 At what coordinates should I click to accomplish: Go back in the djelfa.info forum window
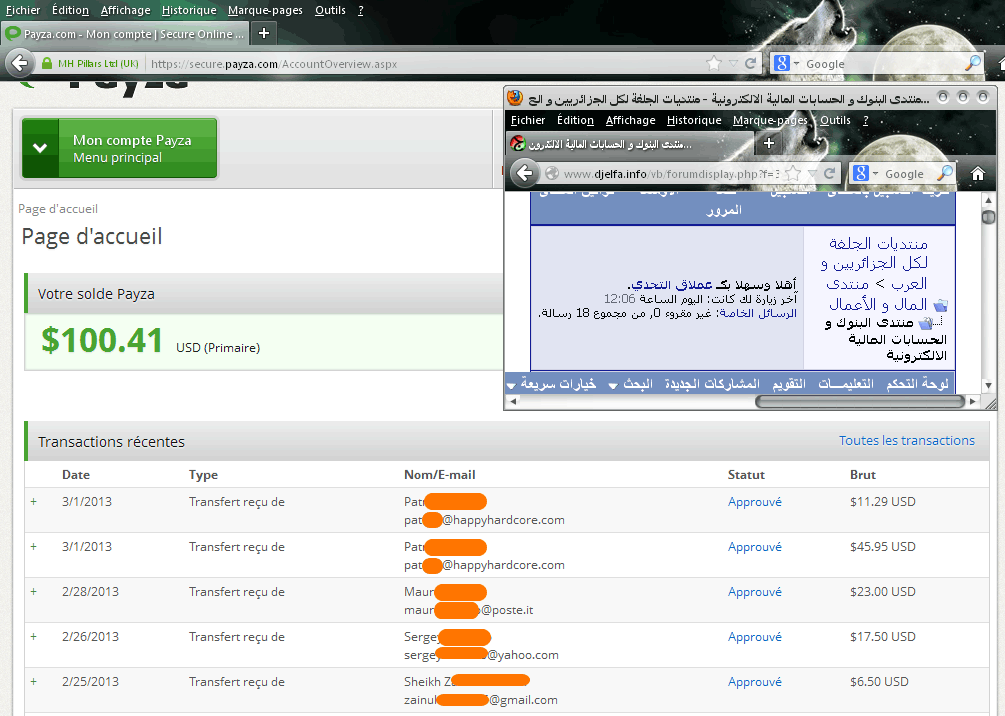pos(525,173)
